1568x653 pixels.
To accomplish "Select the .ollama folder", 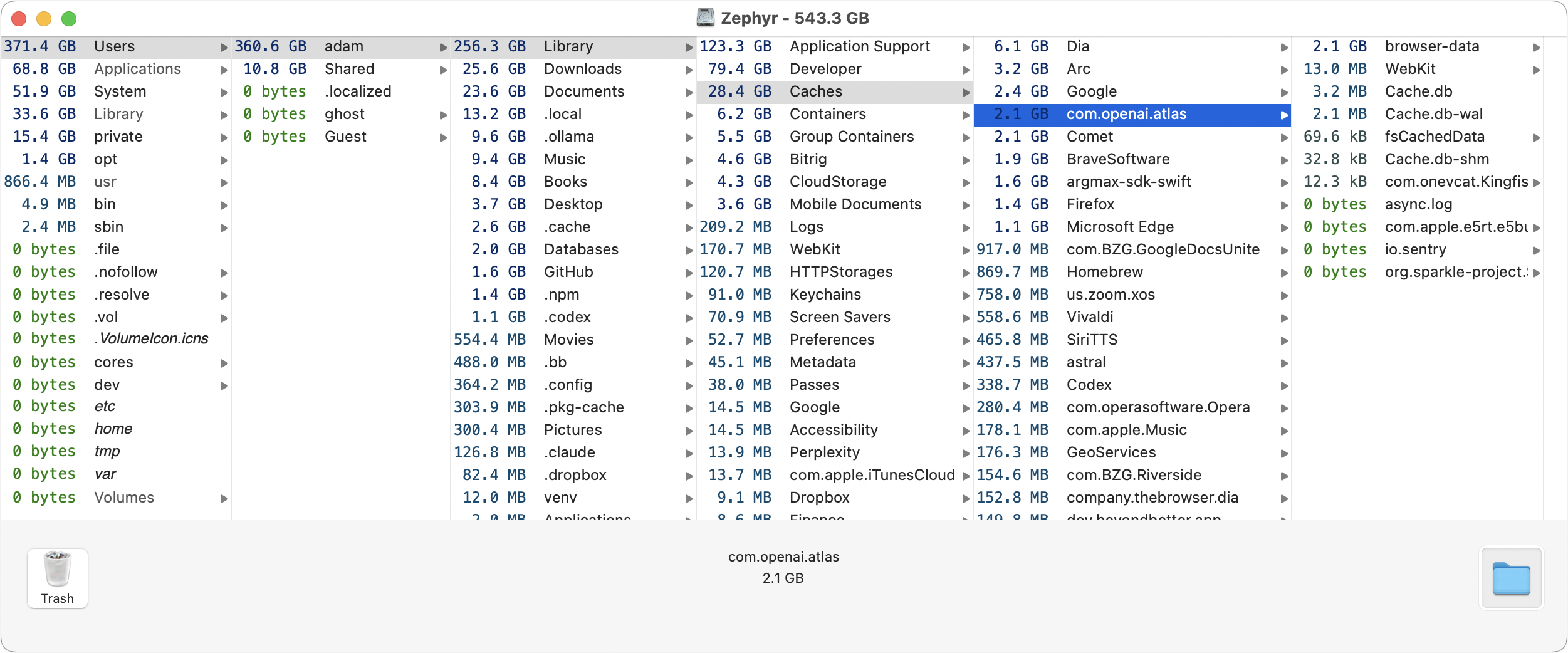I will (573, 137).
